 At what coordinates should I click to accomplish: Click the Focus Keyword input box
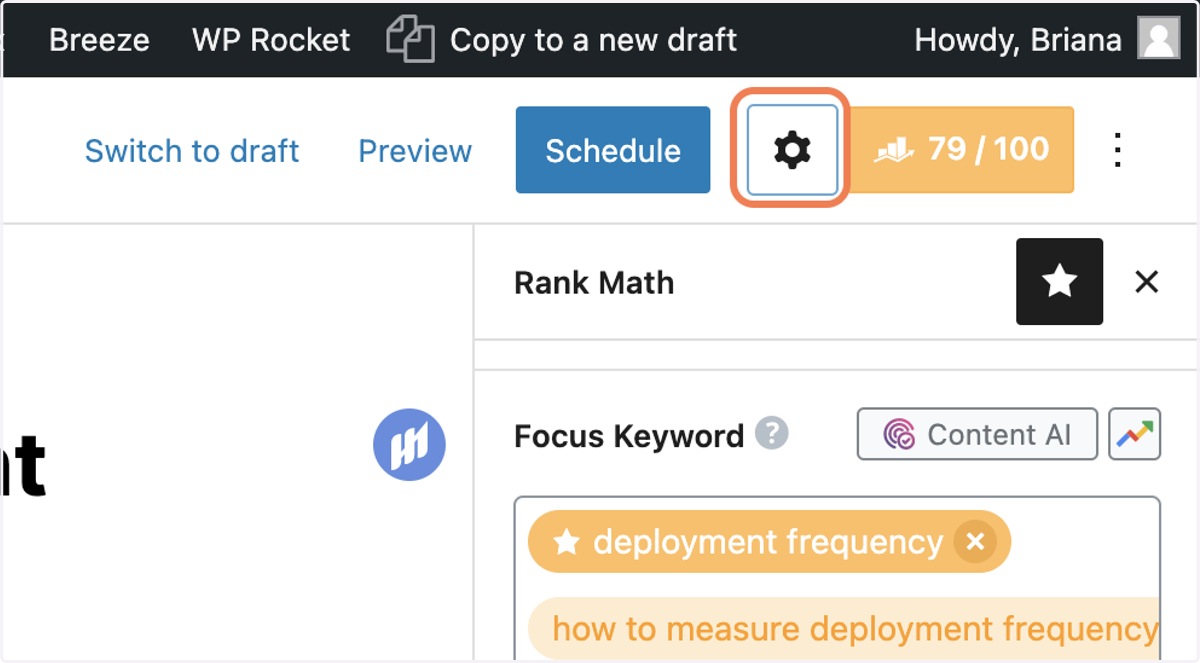[837, 579]
